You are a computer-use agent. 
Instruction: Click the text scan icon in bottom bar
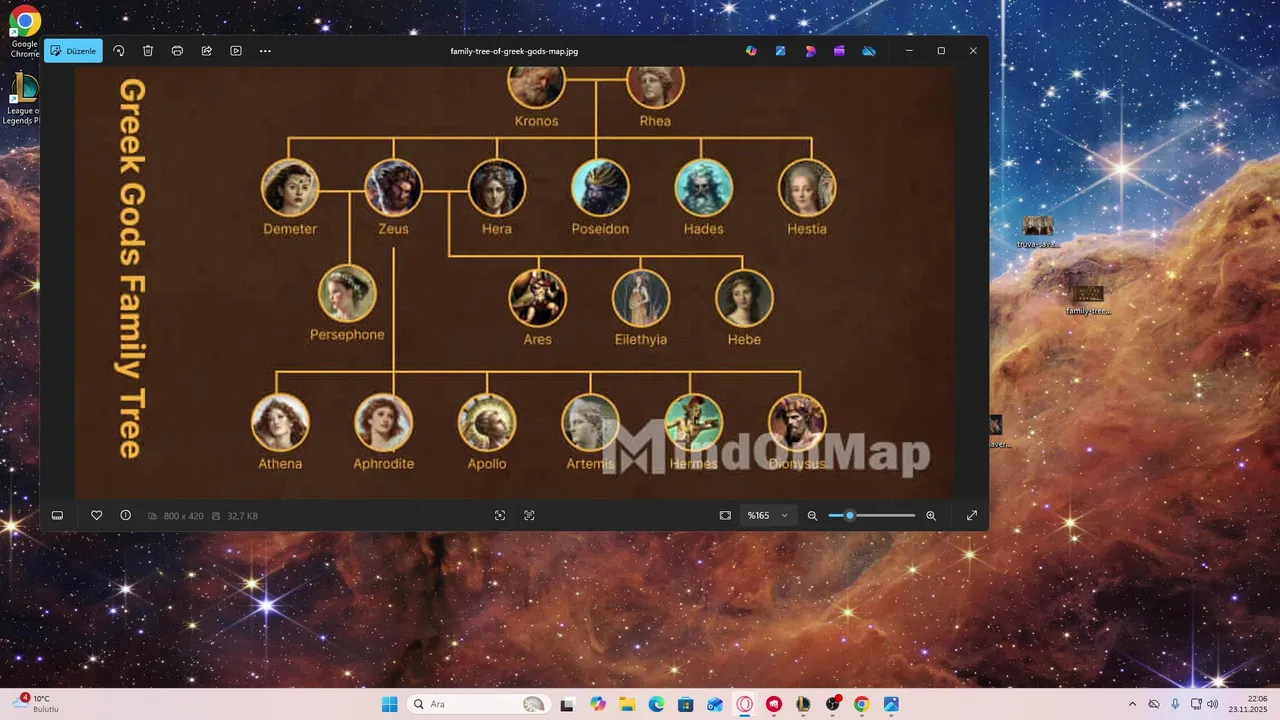pos(529,515)
